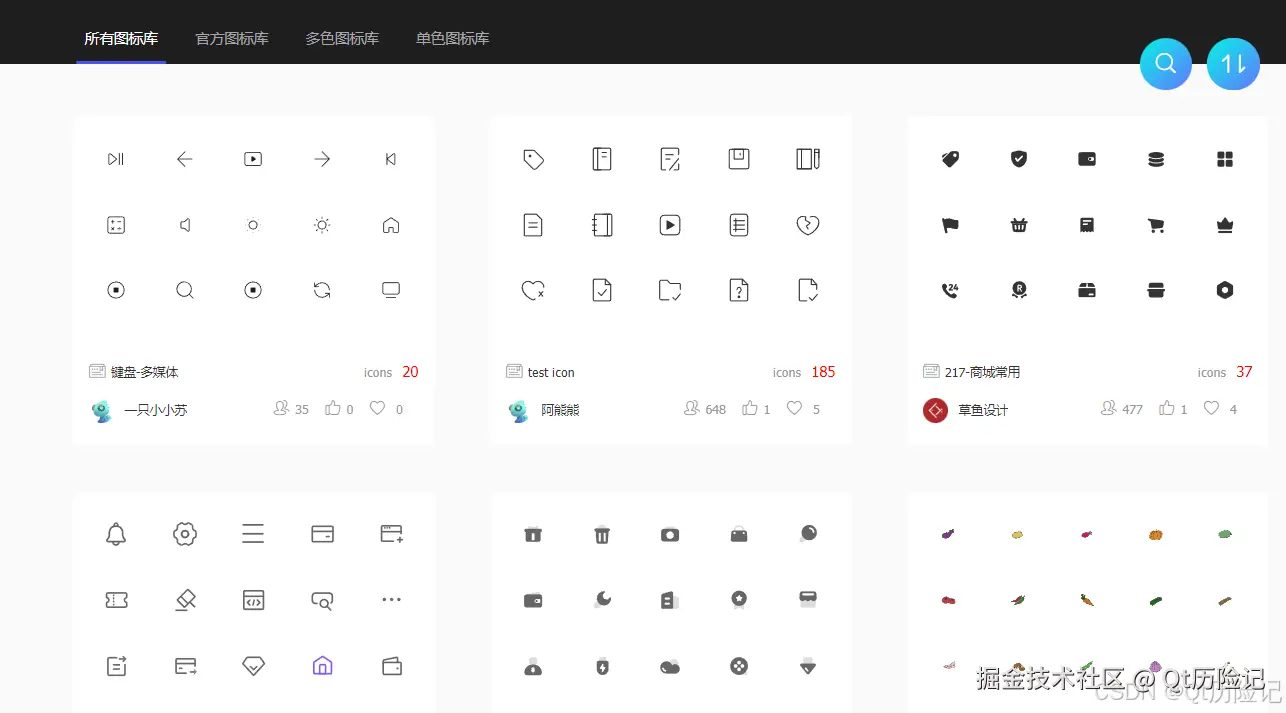
Task: Select the 单色图标库 tab
Action: pos(452,39)
